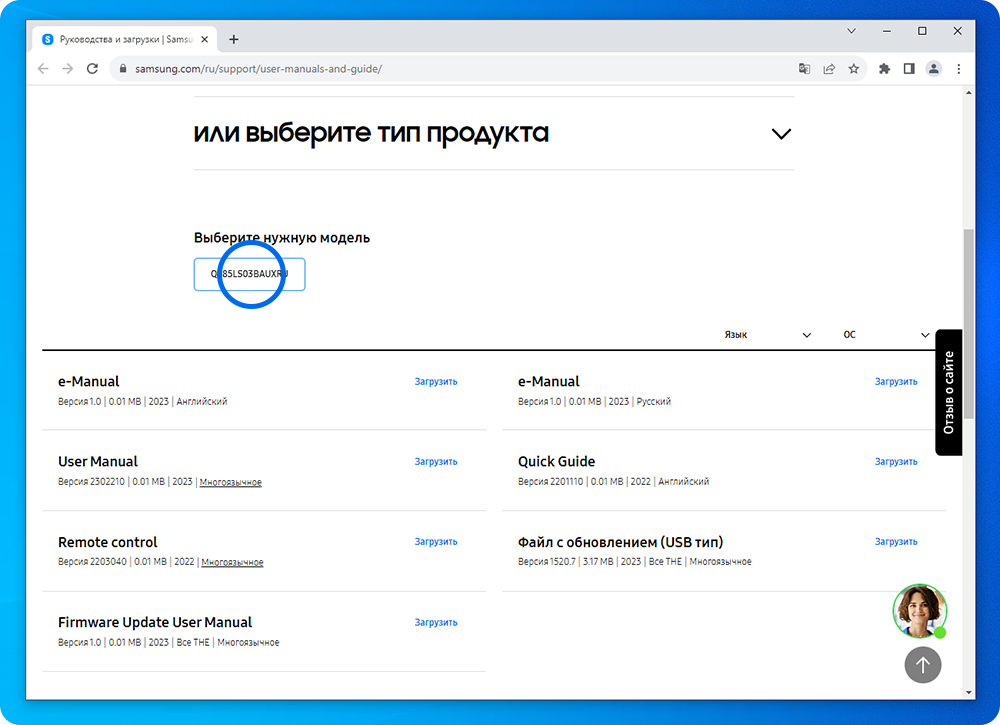Screen dimensions: 1000x725
Task: Open the Google Translate page icon
Action: 804,69
